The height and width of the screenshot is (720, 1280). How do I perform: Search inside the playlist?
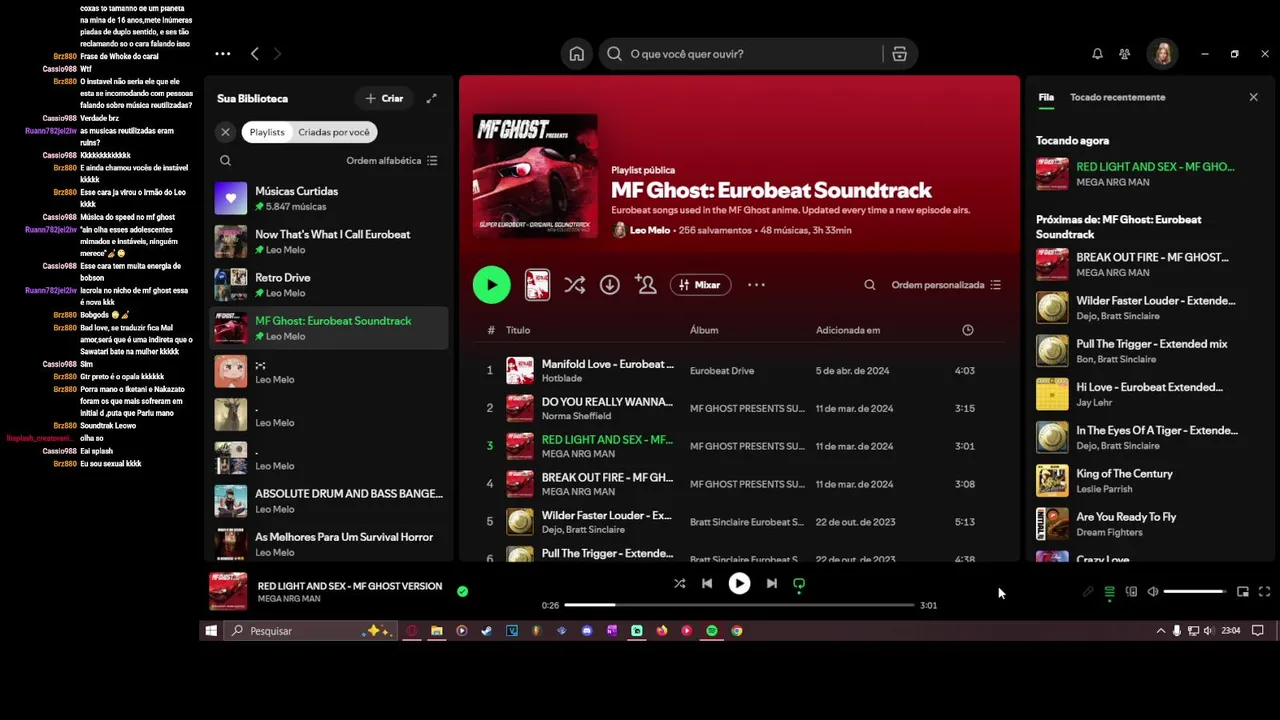tap(869, 285)
